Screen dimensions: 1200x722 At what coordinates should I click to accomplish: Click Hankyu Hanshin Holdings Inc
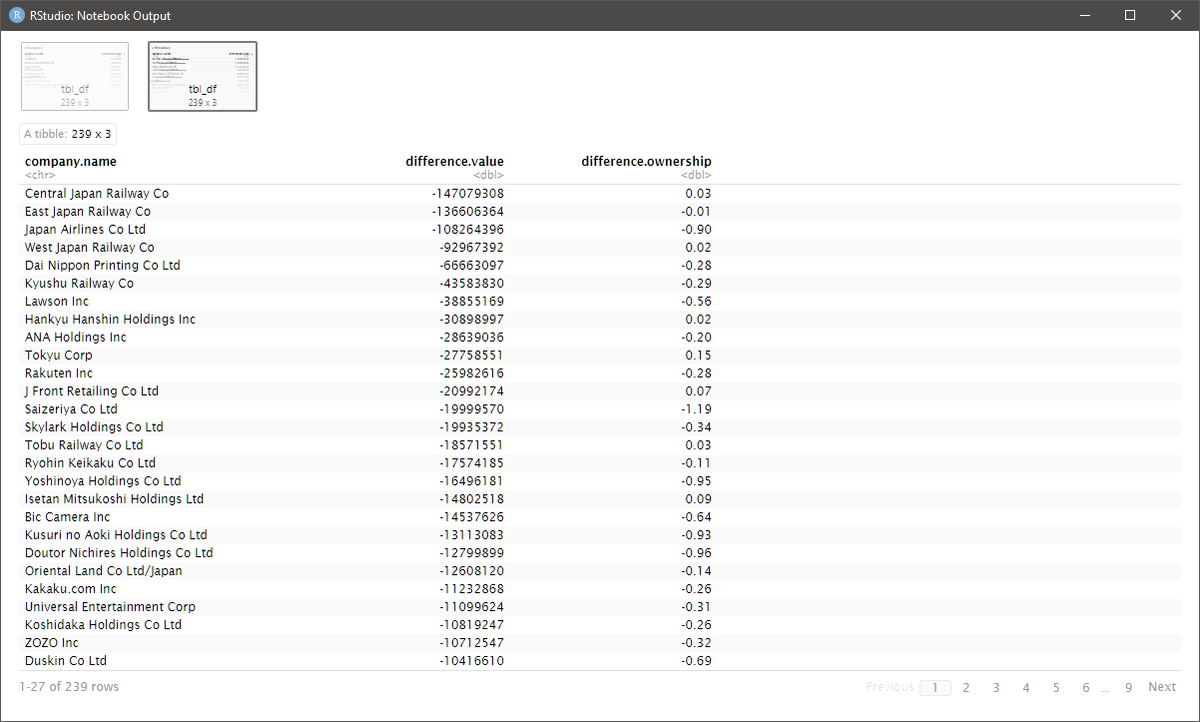coord(110,319)
